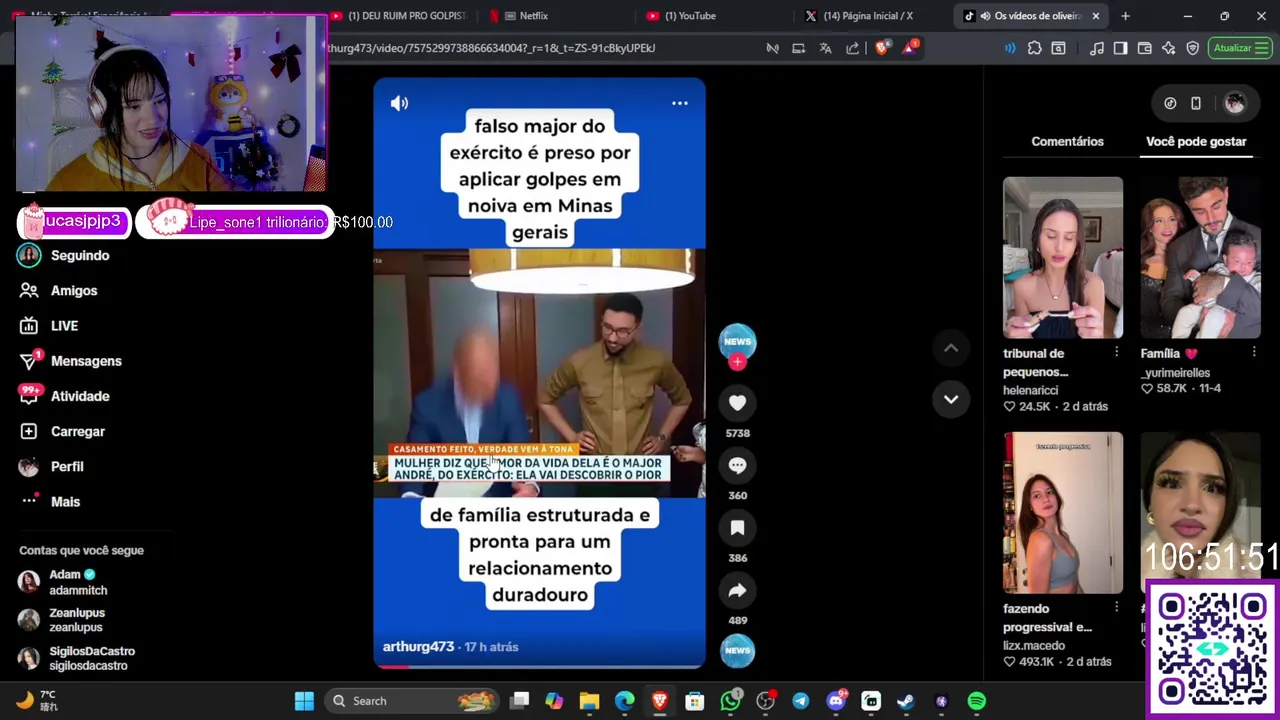Go to the next video with the down chevron
Screen dimensions: 1280x720
(x=951, y=399)
